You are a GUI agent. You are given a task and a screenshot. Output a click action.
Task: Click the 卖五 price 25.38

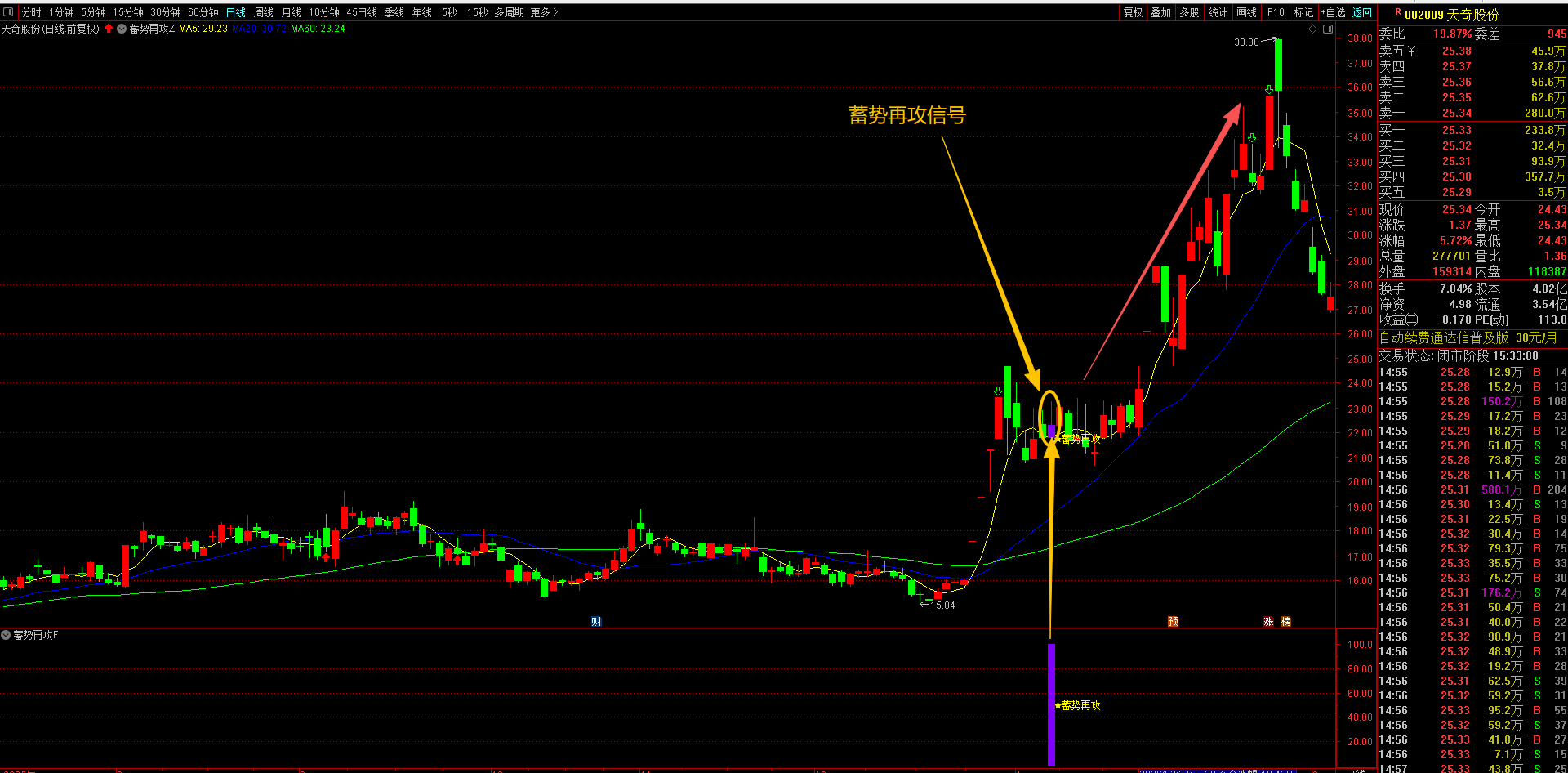(x=1457, y=51)
